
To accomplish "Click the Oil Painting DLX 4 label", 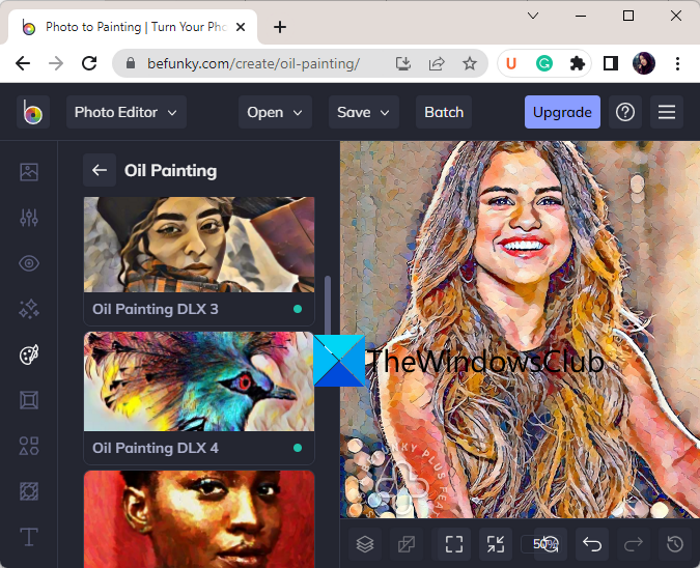I will [x=155, y=448].
